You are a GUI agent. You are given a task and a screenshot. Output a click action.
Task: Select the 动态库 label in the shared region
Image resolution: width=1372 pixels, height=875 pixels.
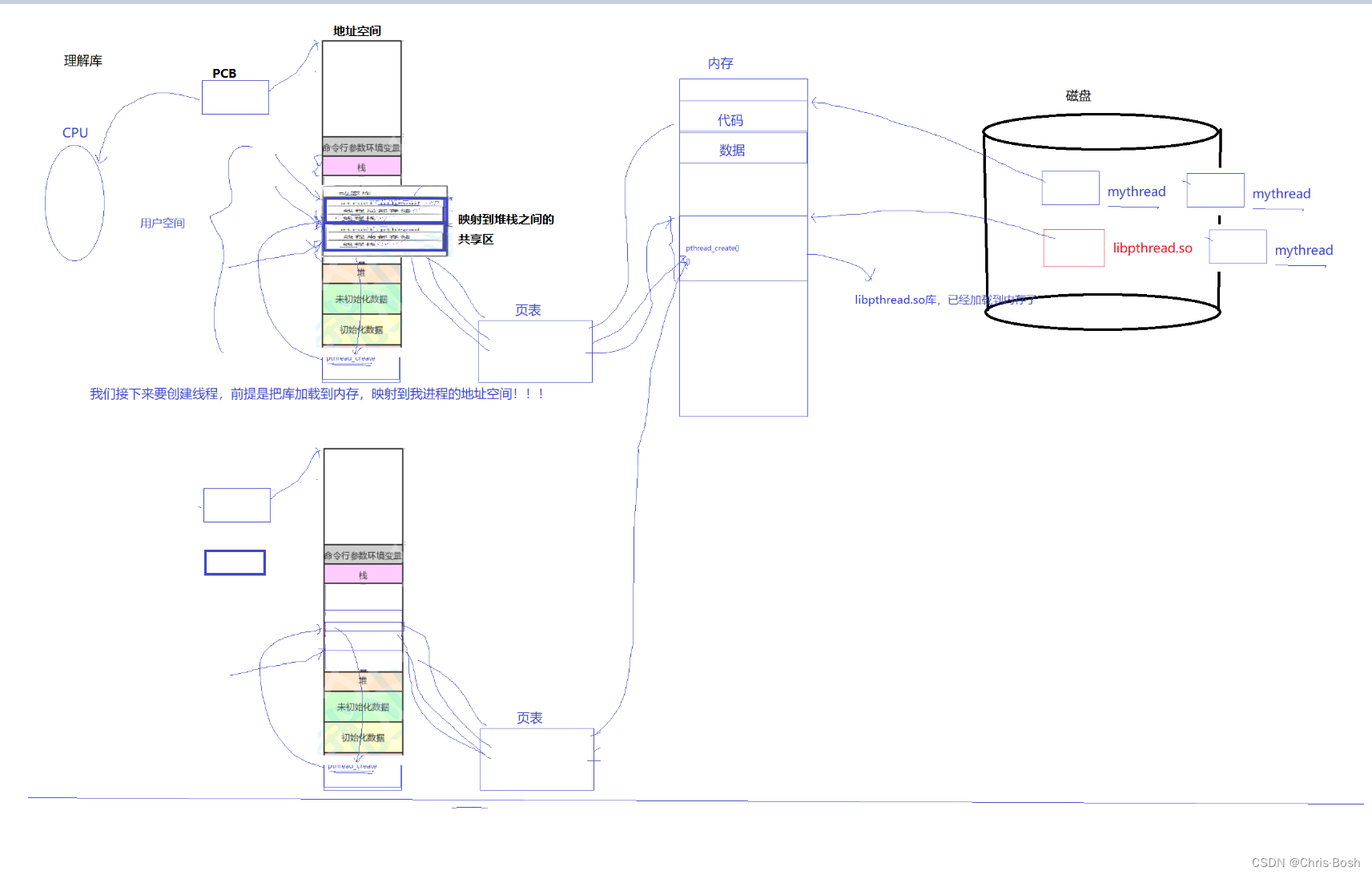pyautogui.click(x=355, y=193)
